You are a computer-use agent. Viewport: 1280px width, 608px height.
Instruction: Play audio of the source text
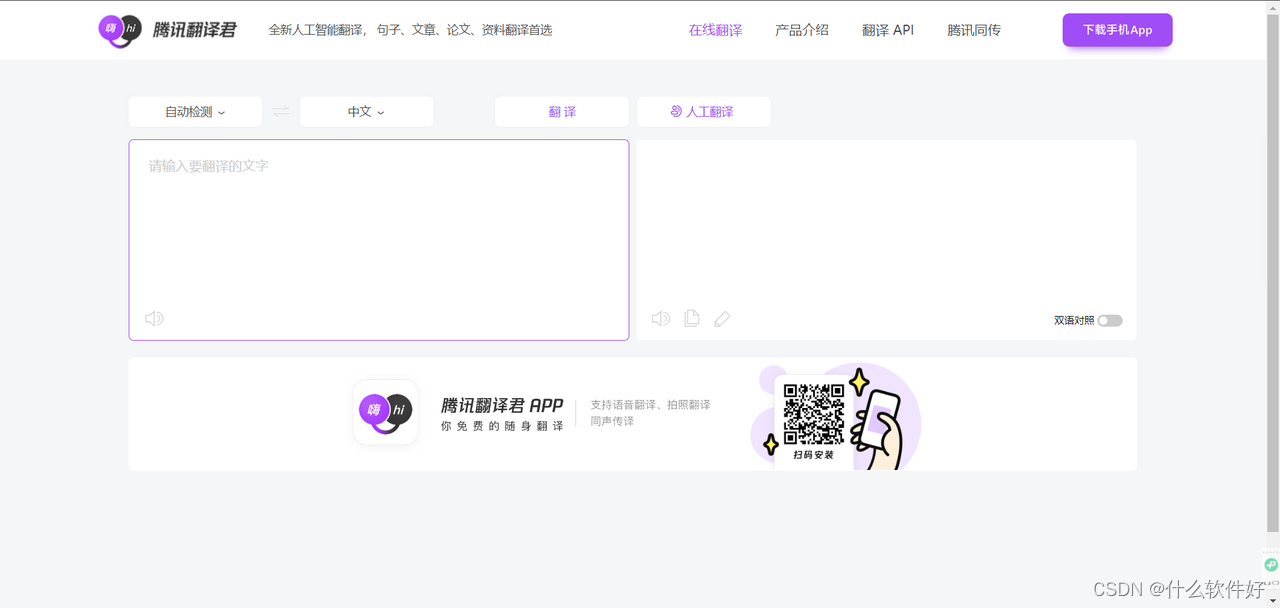154,318
